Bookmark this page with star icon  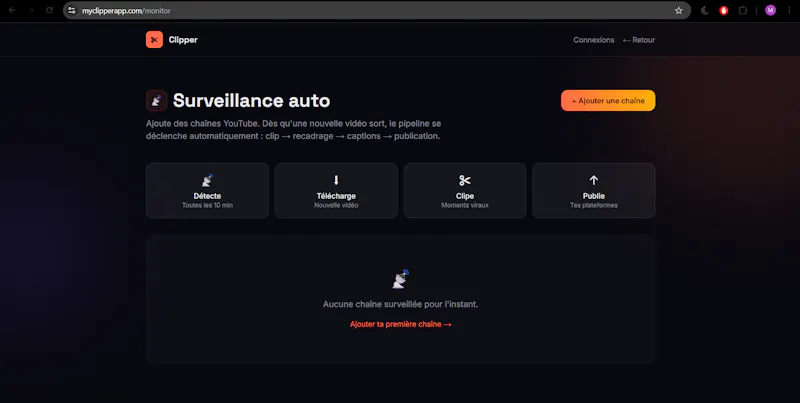click(x=679, y=10)
